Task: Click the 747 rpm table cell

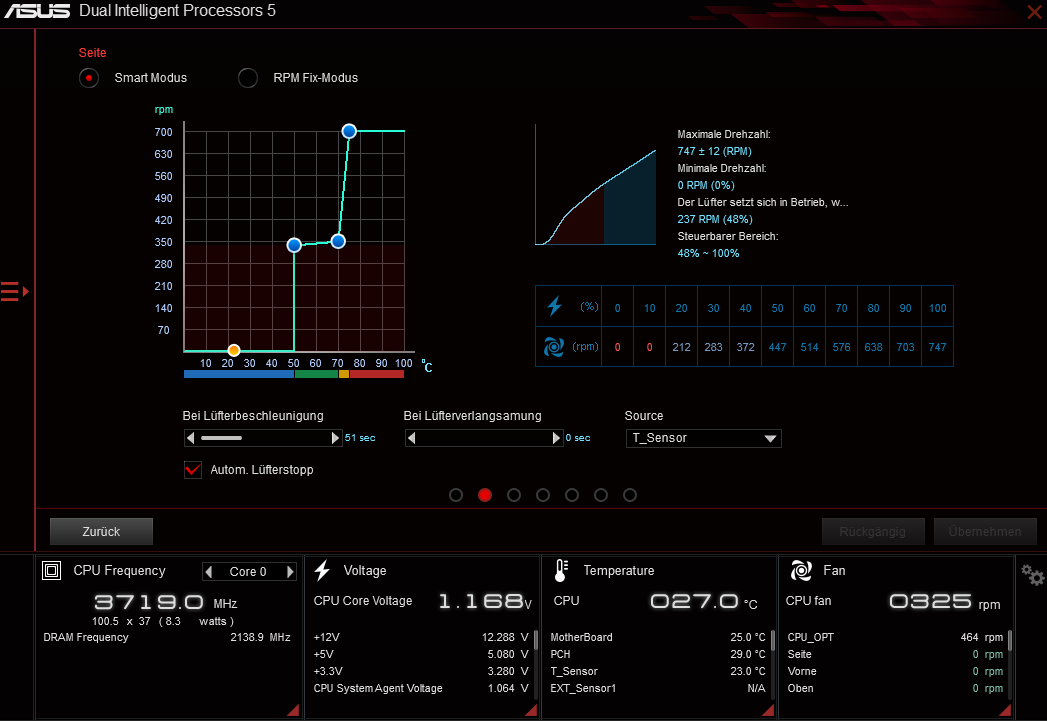Action: click(937, 347)
